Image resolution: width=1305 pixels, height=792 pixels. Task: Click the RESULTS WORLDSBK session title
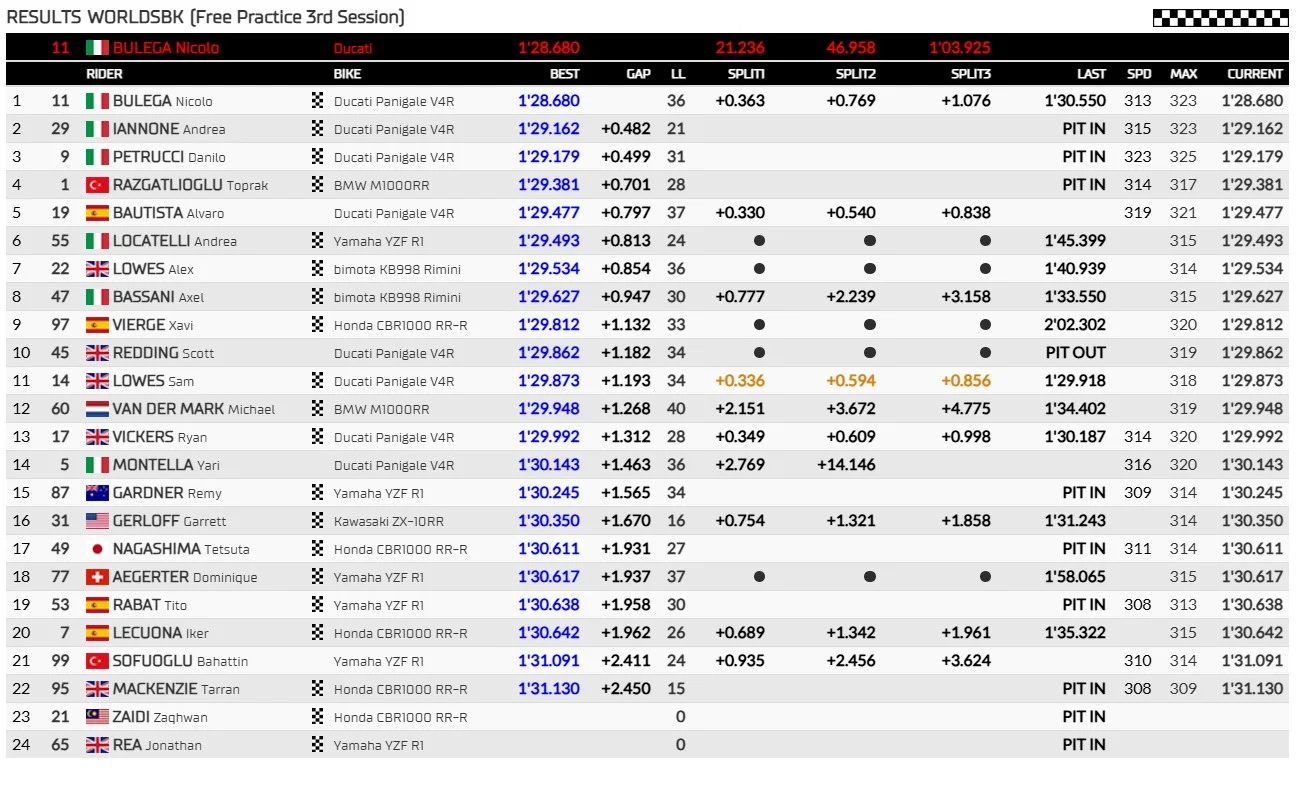[205, 17]
